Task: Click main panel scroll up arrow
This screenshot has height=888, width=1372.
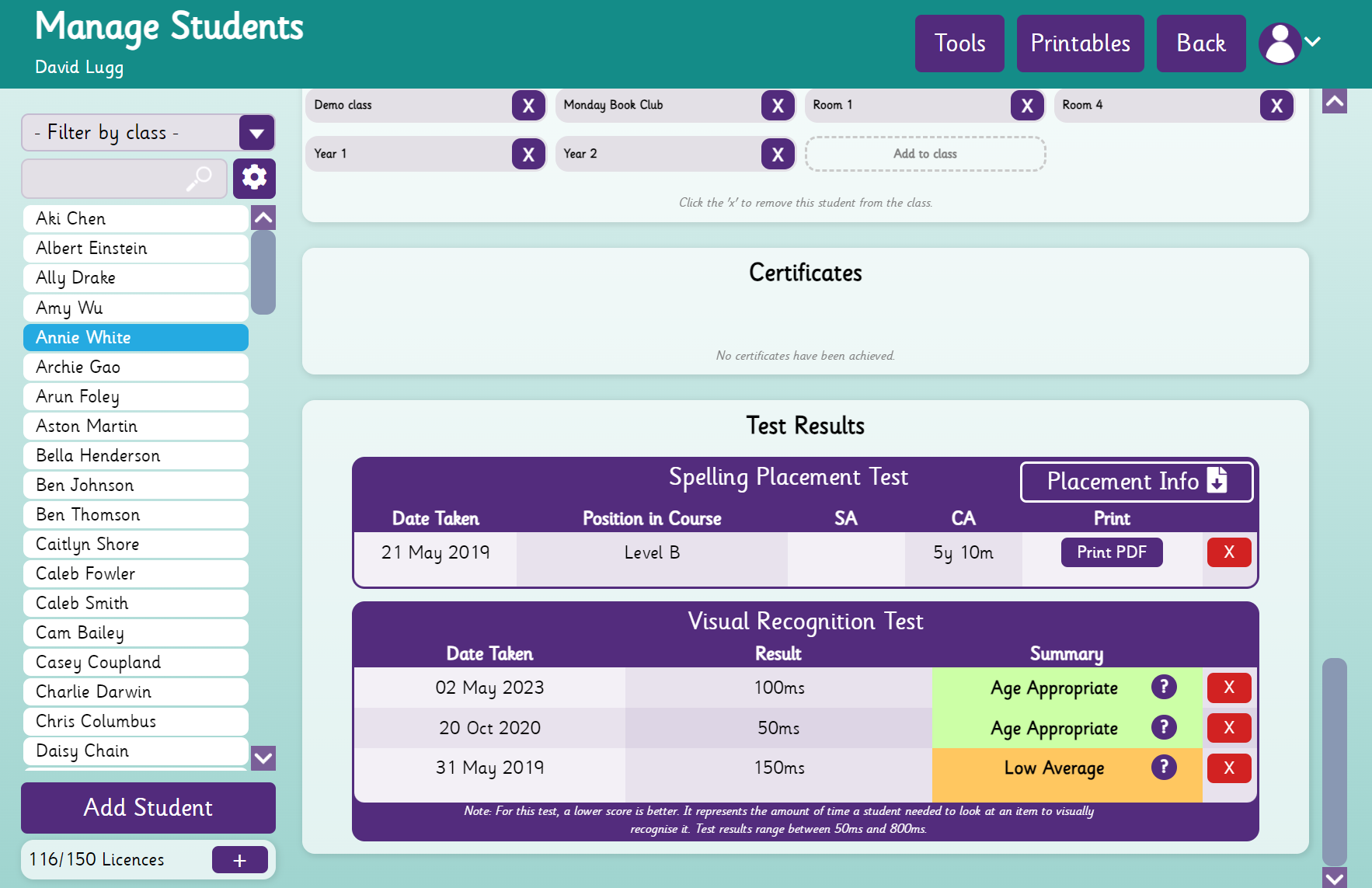Action: pyautogui.click(x=1335, y=101)
